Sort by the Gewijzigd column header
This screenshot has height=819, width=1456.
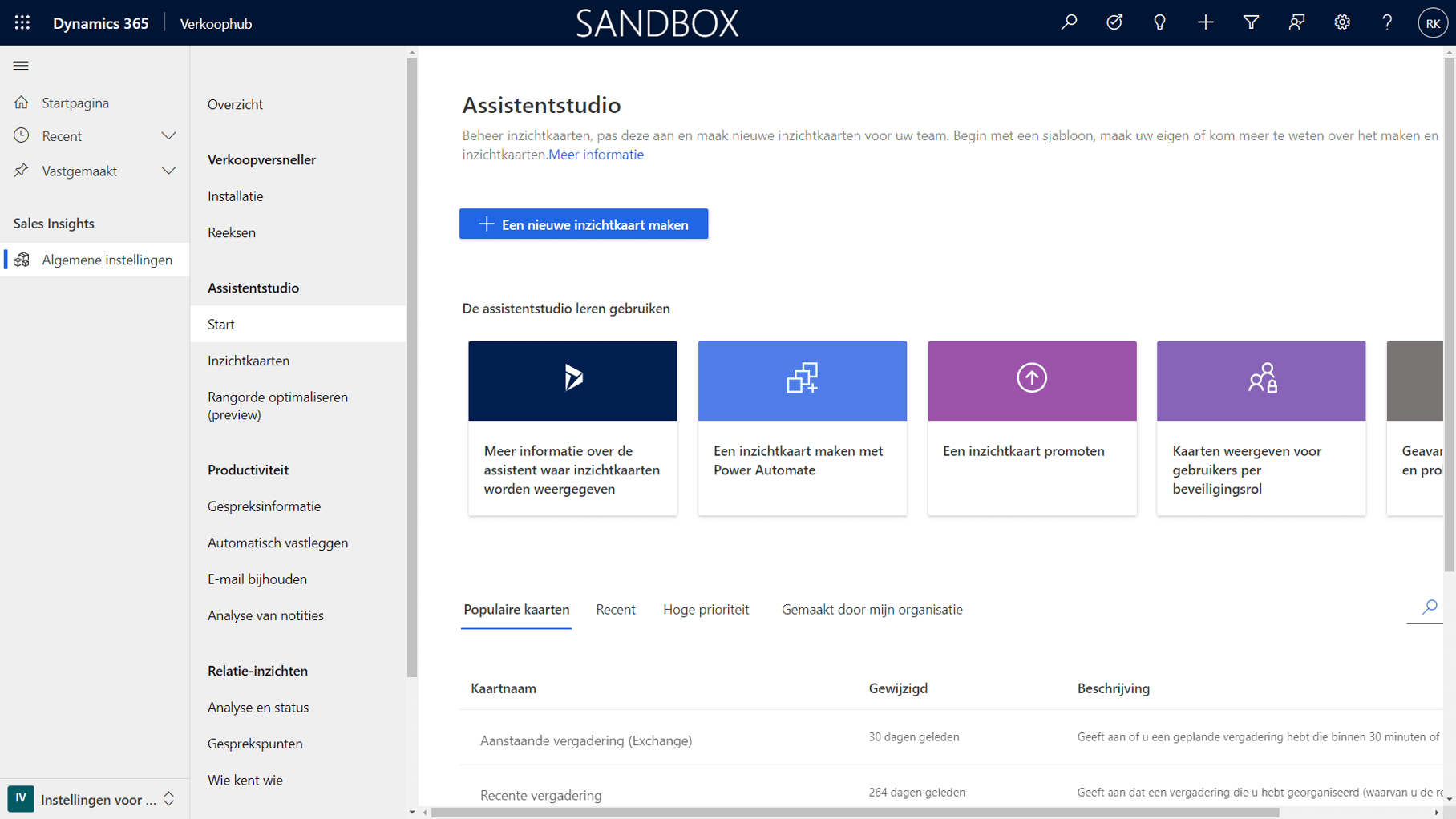pos(898,688)
